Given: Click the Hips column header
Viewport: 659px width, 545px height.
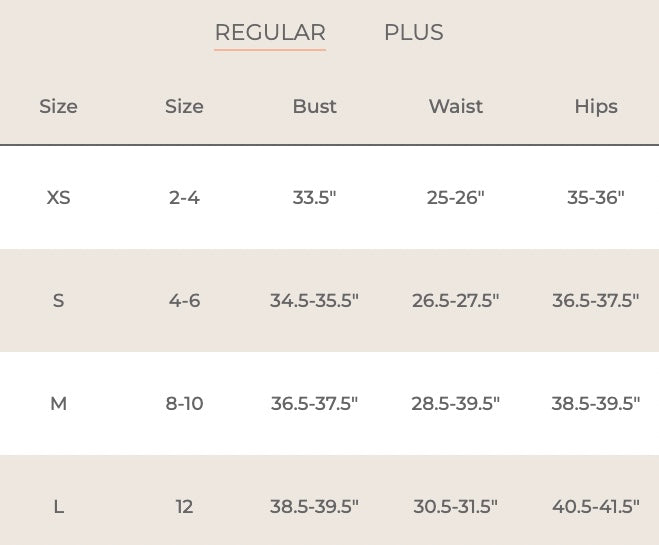Looking at the screenshot, I should pyautogui.click(x=595, y=106).
